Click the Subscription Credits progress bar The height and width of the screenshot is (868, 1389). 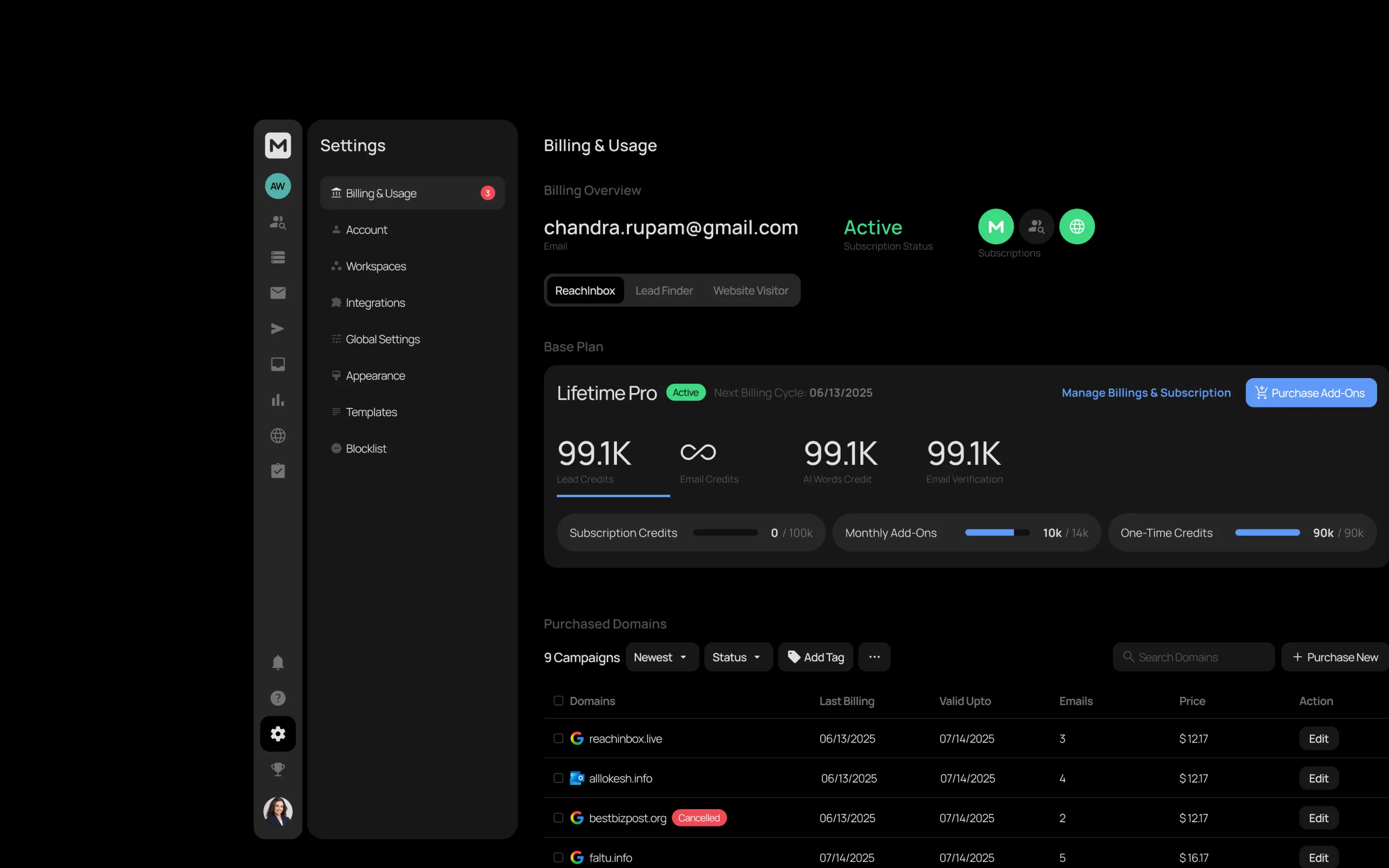(725, 532)
